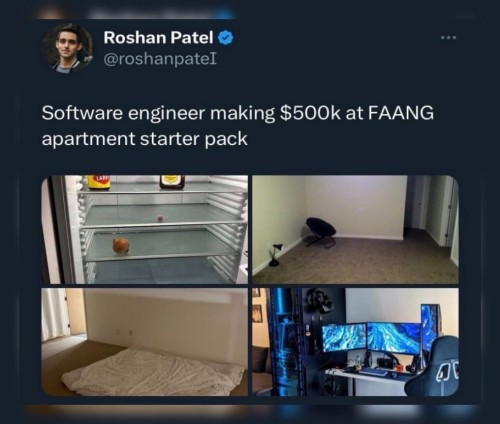Click the yellow bottle in the fridge
Screen dimensions: 500x424
[99, 182]
